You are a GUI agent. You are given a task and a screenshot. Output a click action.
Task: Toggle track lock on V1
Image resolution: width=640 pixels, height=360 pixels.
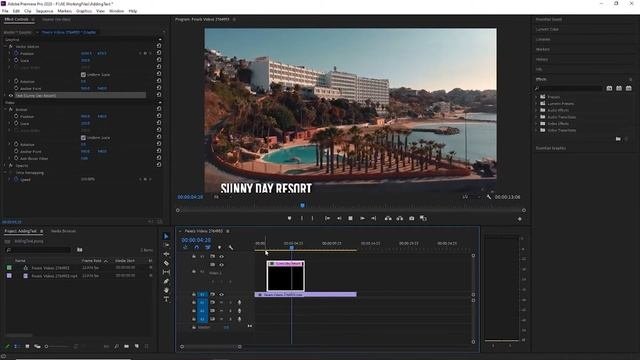tap(194, 294)
